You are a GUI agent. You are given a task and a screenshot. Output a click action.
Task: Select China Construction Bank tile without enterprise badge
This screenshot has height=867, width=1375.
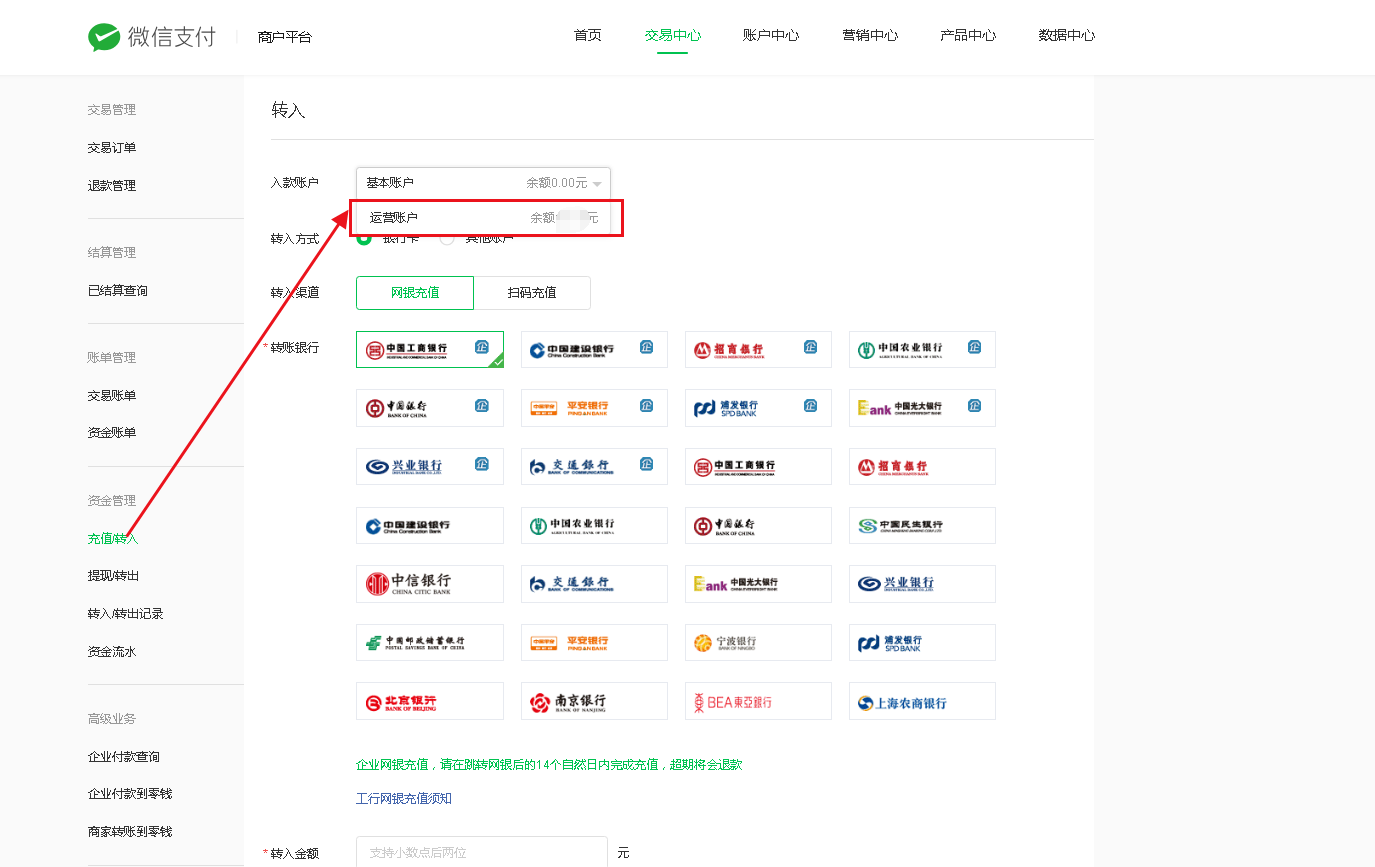coord(430,525)
